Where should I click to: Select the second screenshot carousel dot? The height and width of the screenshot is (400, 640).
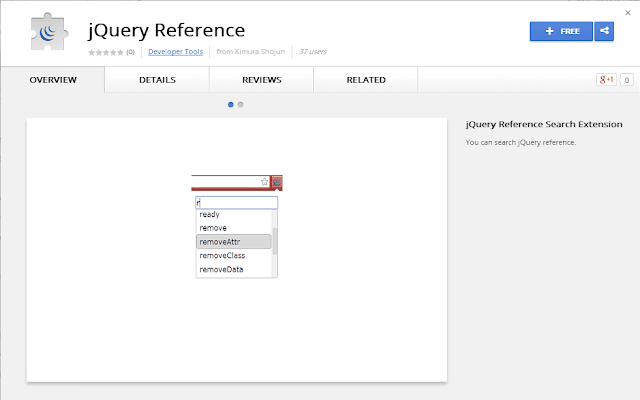click(x=240, y=105)
